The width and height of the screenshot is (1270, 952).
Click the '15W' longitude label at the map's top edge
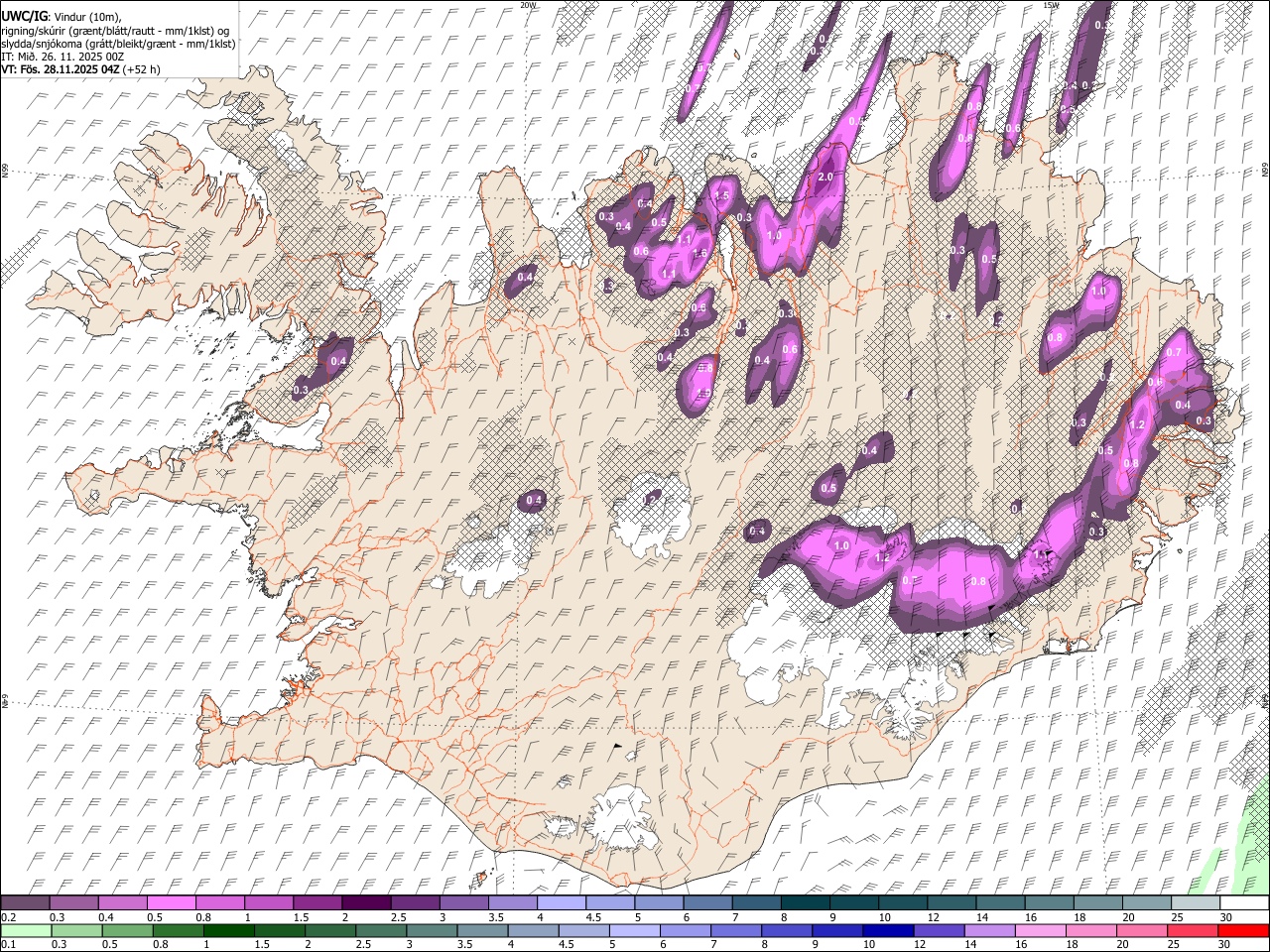1051,5
